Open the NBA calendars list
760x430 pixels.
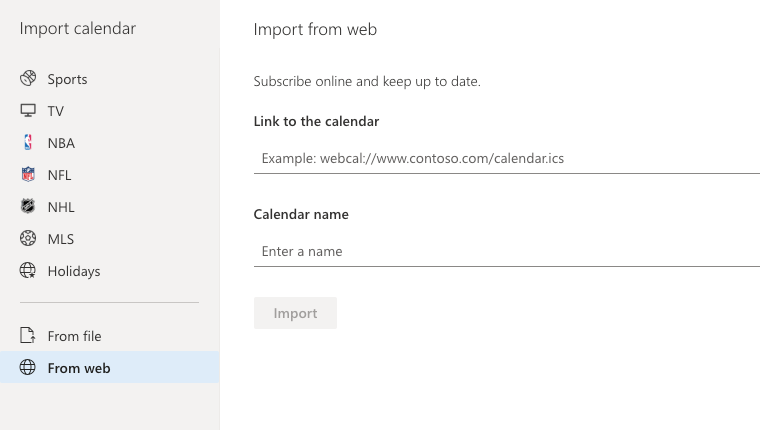(110, 143)
